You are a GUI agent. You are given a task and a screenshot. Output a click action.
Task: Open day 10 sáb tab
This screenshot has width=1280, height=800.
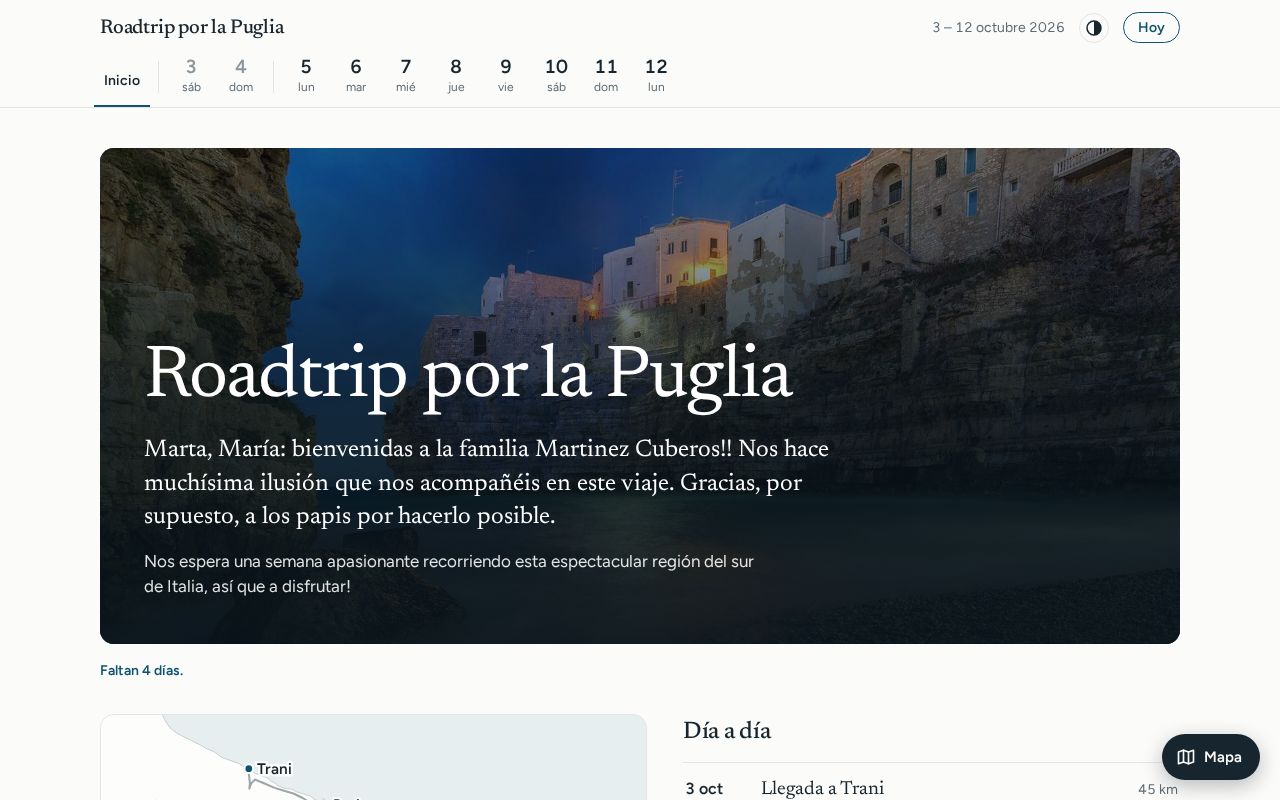556,75
